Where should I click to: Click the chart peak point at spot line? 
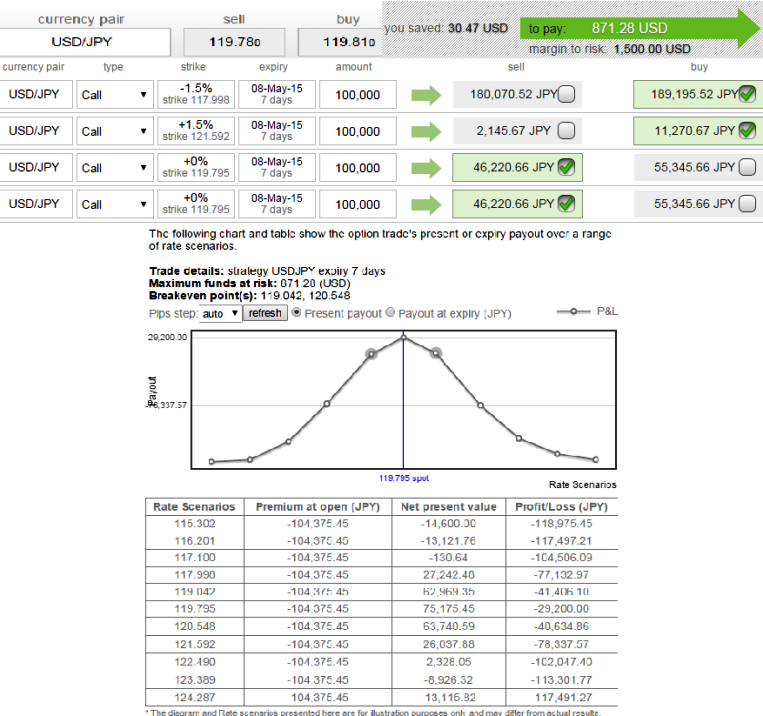pyautogui.click(x=404, y=337)
